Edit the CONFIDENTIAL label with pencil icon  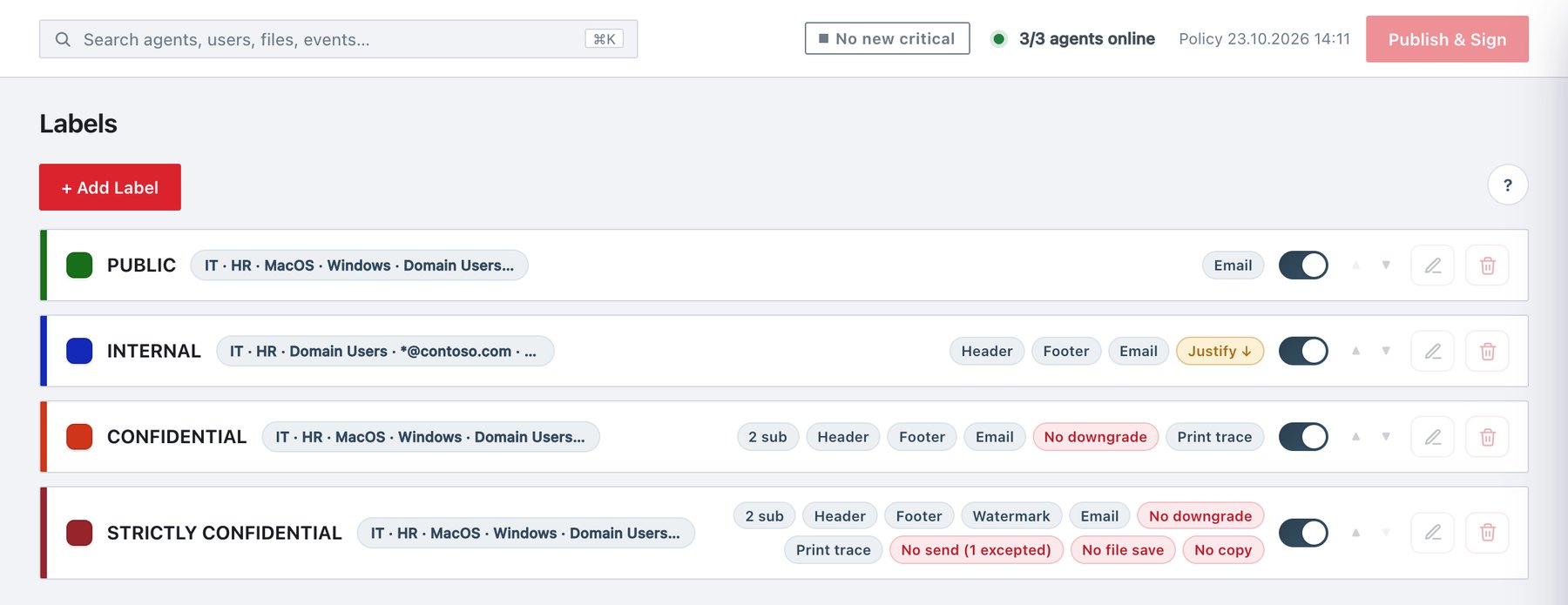point(1432,437)
